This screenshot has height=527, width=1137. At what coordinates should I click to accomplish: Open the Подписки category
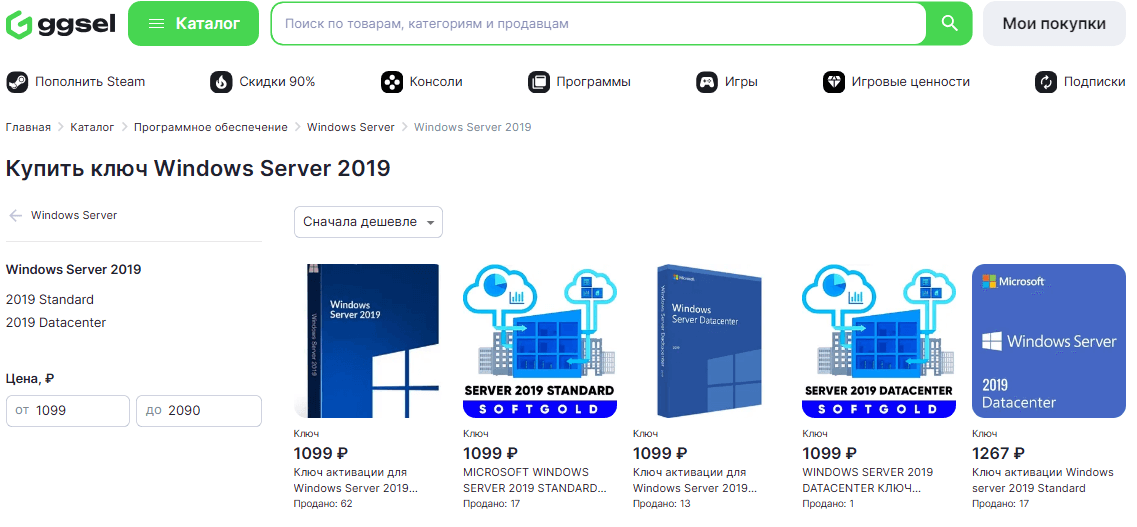(x=1094, y=82)
